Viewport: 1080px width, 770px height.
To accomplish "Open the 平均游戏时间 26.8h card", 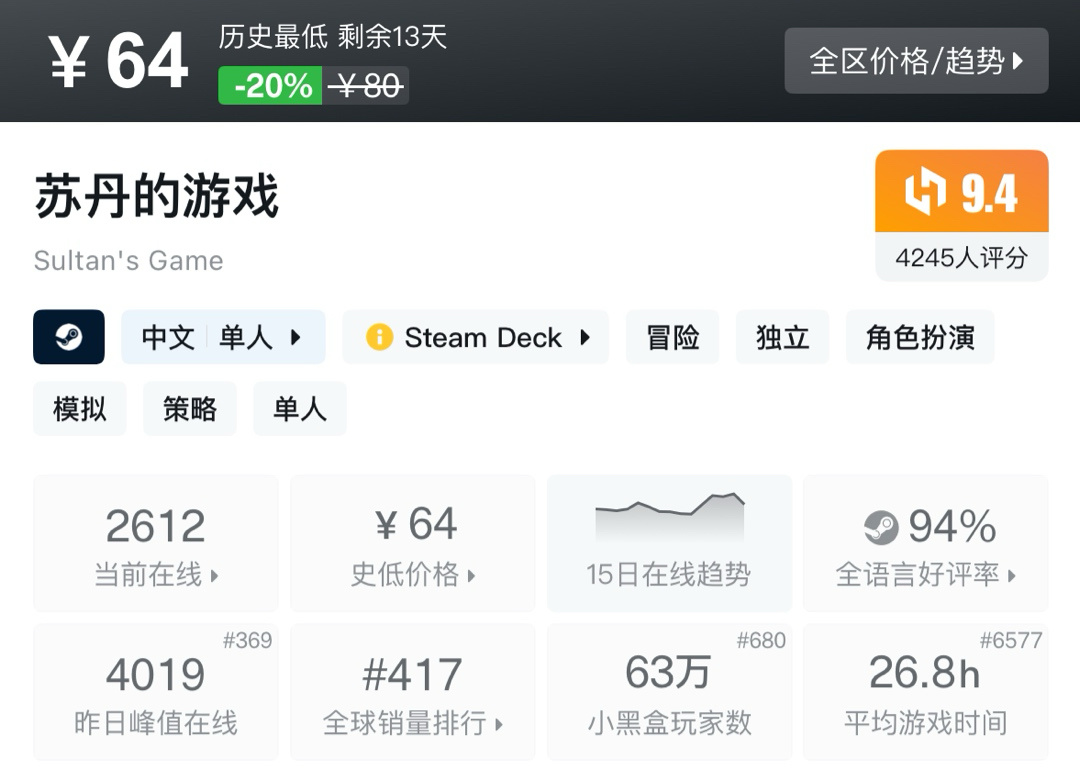I will pos(926,692).
